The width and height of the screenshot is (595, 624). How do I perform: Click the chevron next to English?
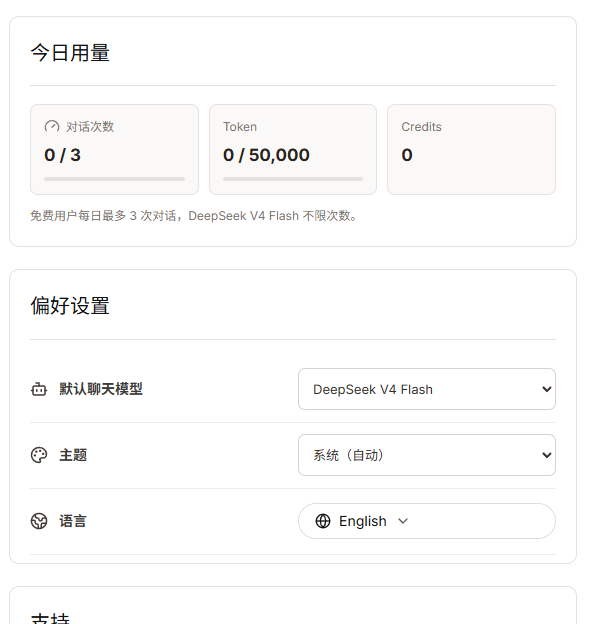(403, 521)
